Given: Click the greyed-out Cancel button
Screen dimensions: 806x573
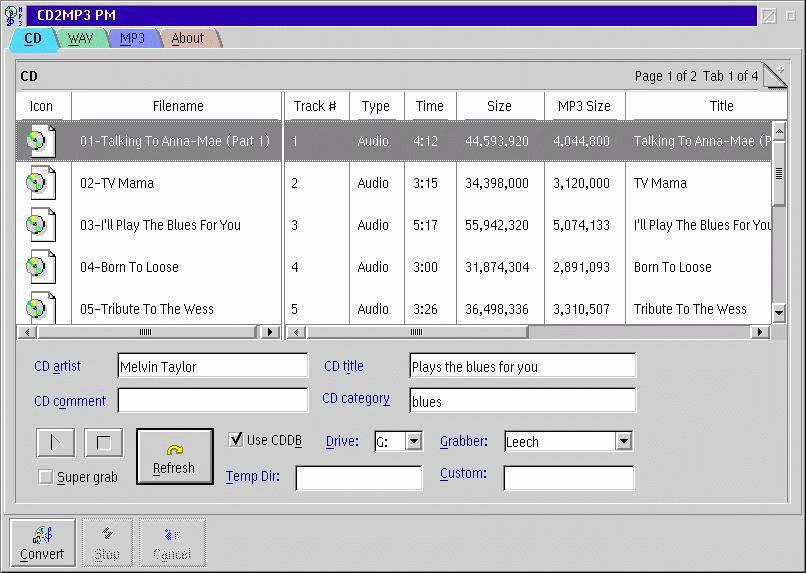Looking at the screenshot, I should tap(172, 543).
